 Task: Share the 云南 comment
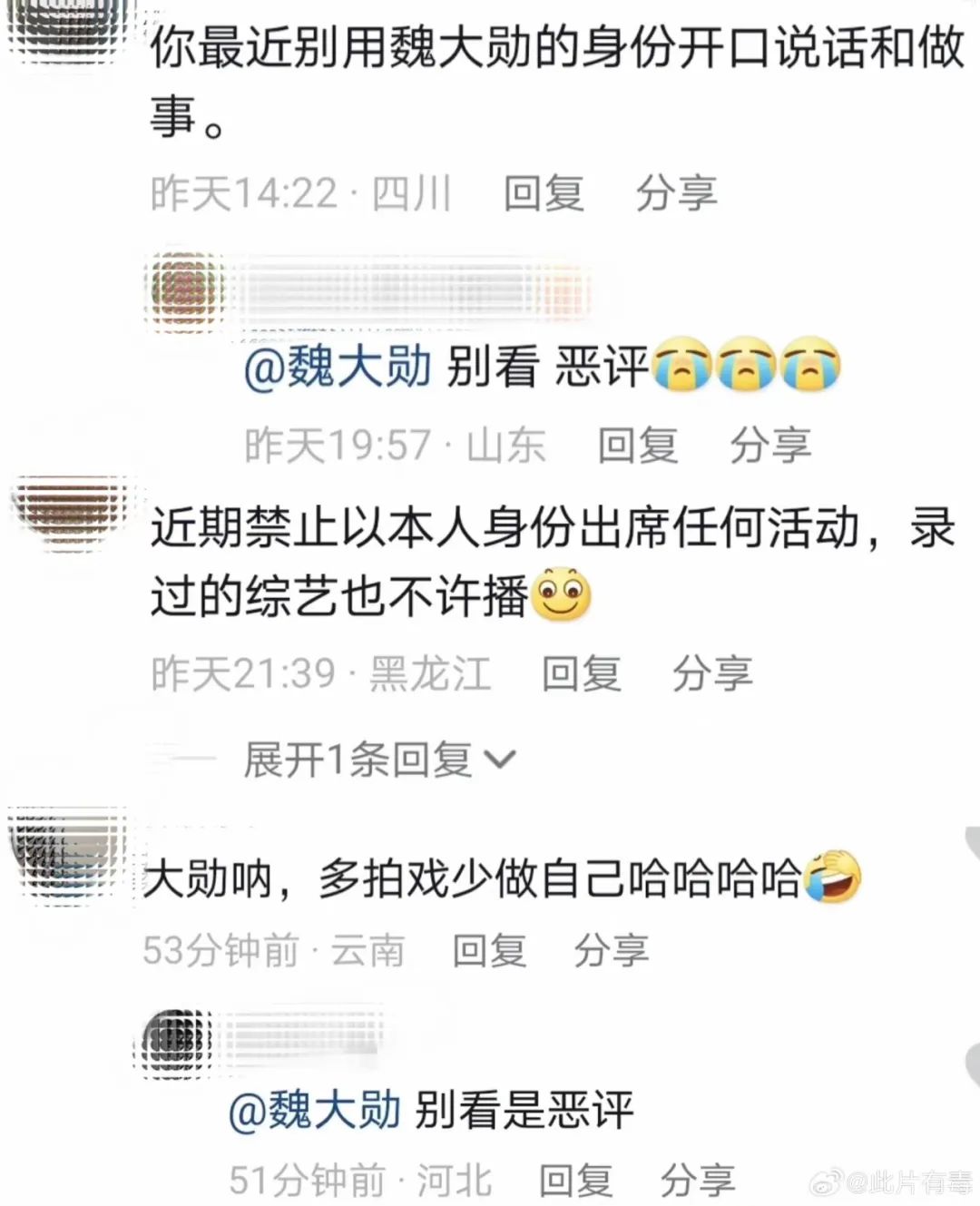(x=612, y=950)
